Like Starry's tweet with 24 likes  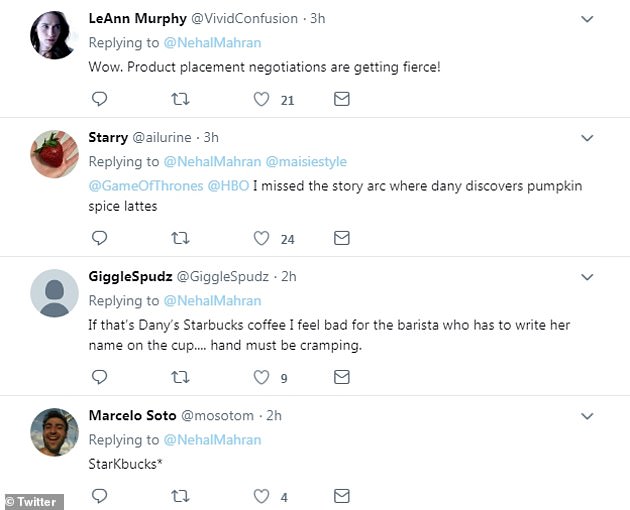262,238
